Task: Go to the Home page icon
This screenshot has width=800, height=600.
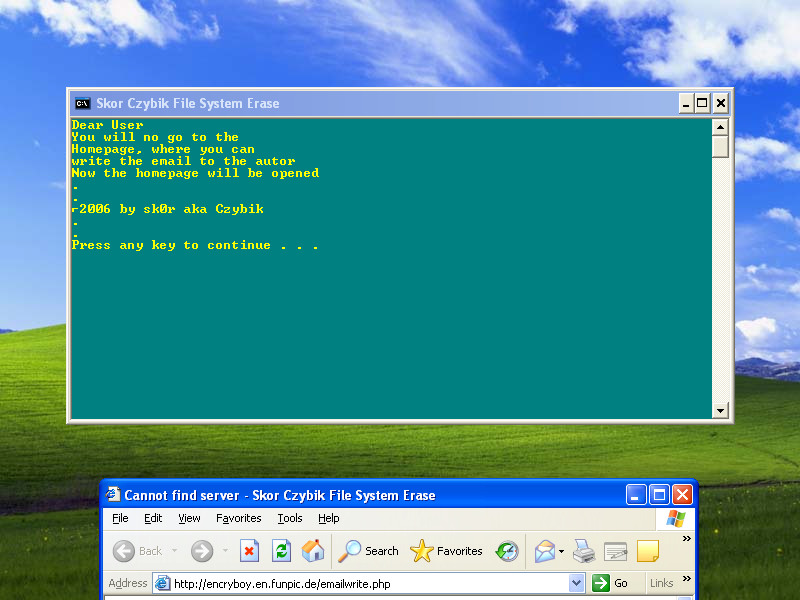Action: 313,551
